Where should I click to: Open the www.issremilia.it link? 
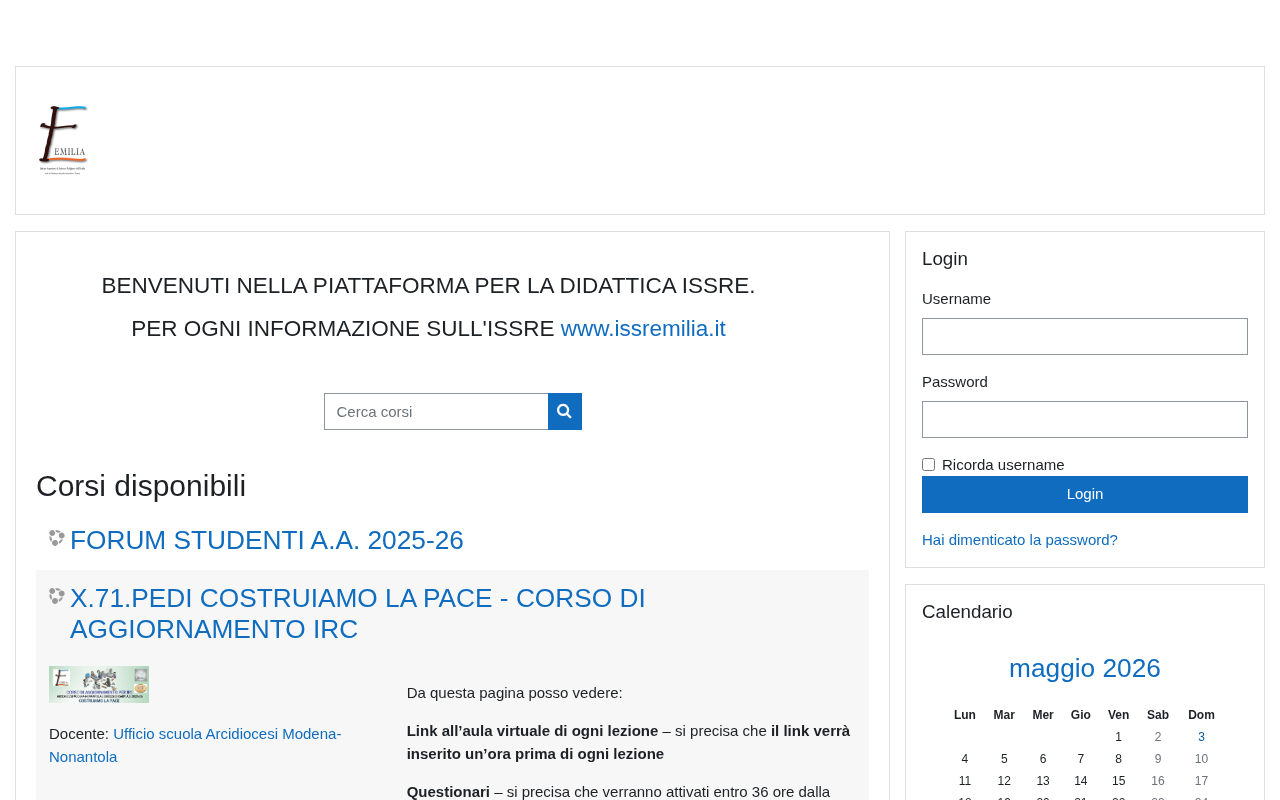tap(643, 328)
